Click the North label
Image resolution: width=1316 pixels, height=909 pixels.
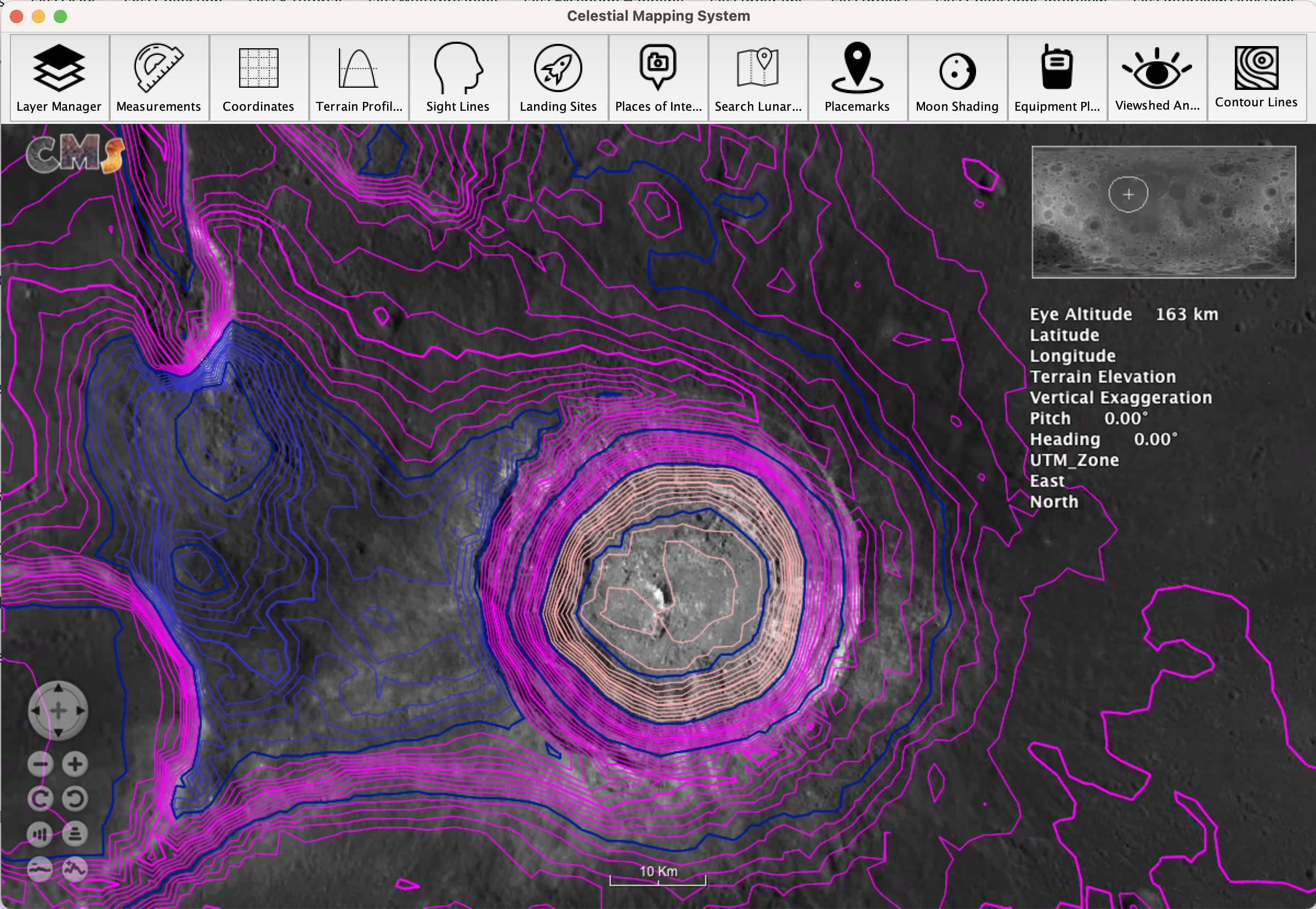pyautogui.click(x=1054, y=502)
